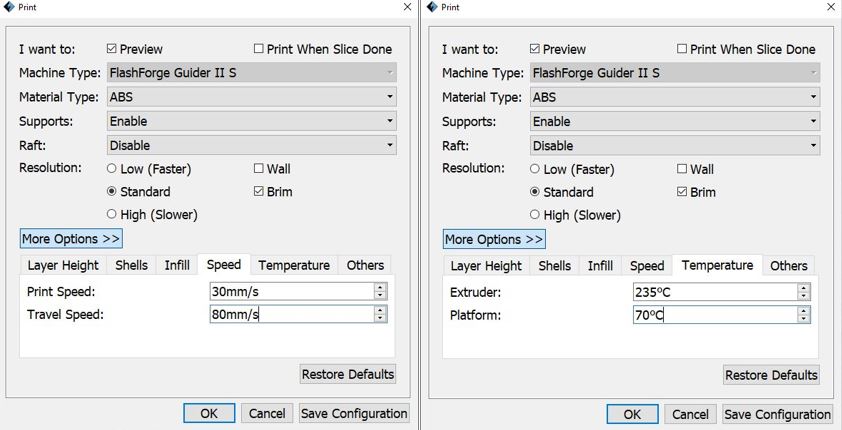Open Supports dropdown in right dialog

pos(675,121)
